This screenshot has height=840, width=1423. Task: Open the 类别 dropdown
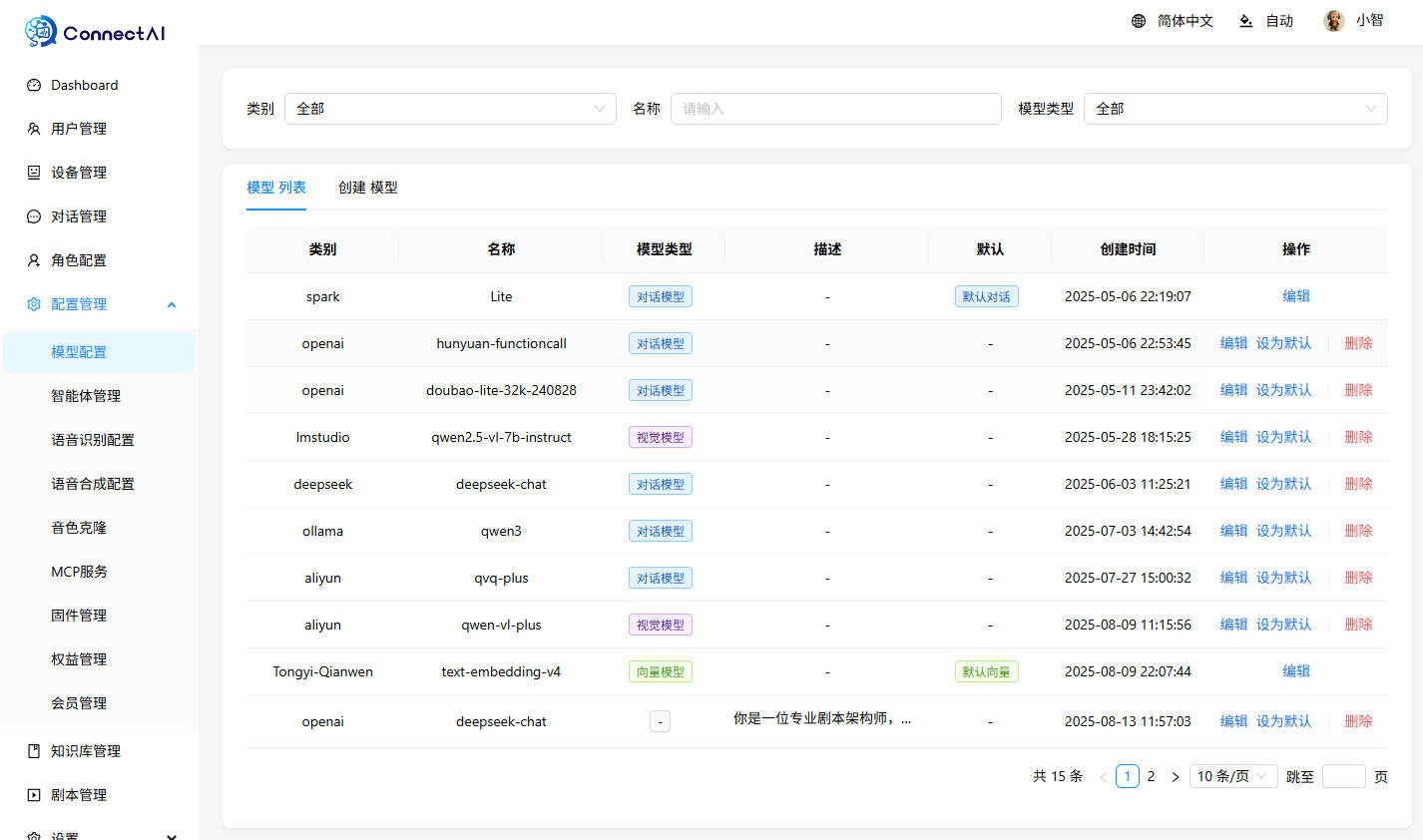pos(450,109)
